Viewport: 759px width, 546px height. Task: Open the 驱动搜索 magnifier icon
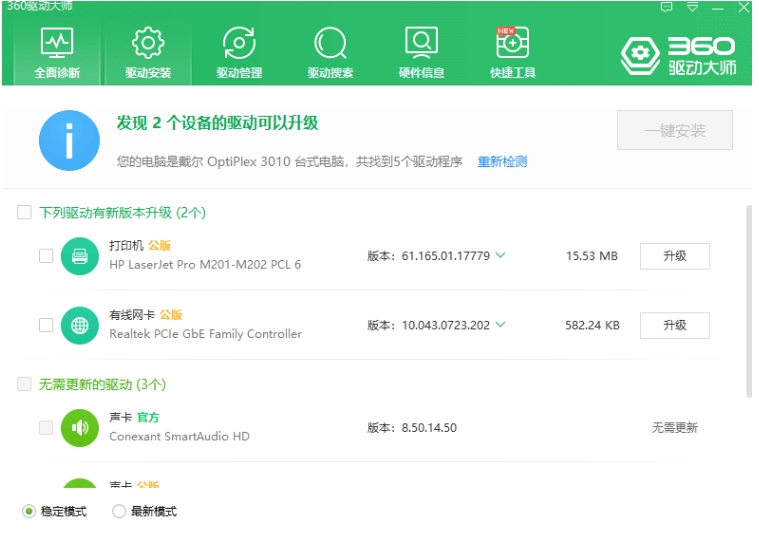coord(330,43)
